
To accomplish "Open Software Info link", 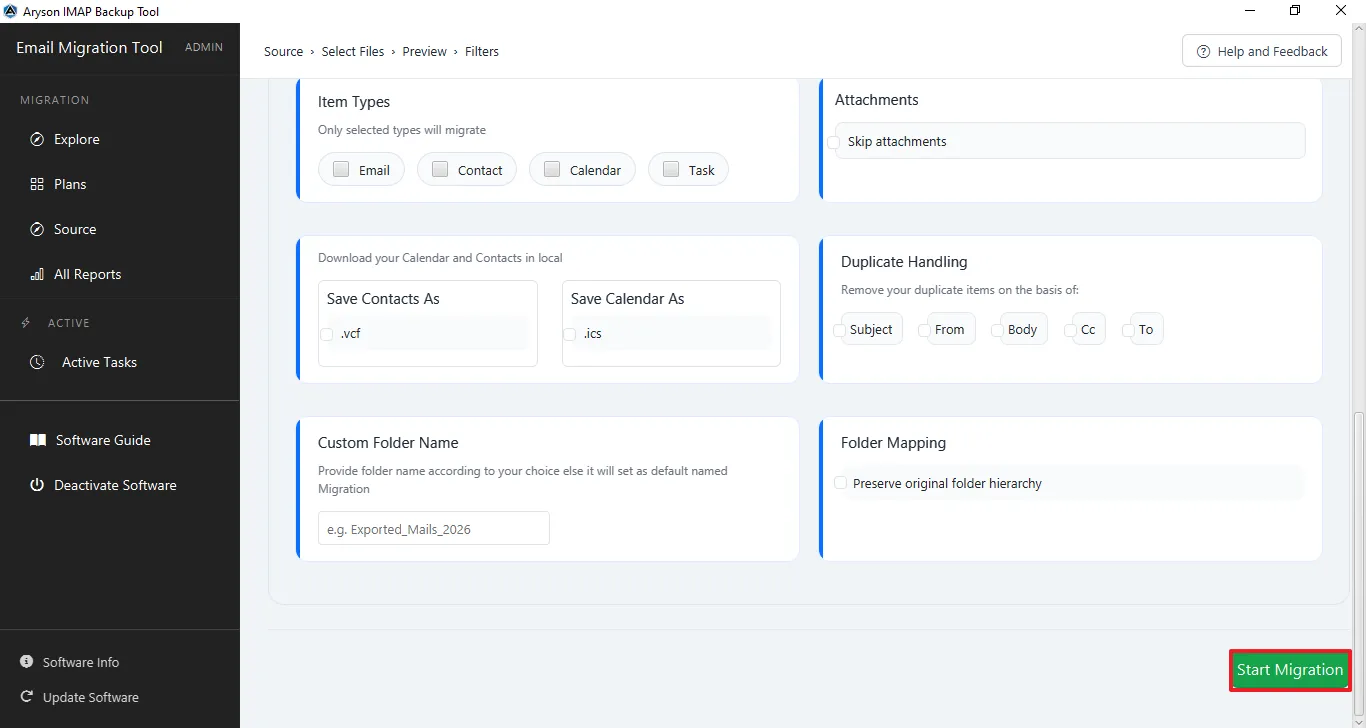I will 80,662.
